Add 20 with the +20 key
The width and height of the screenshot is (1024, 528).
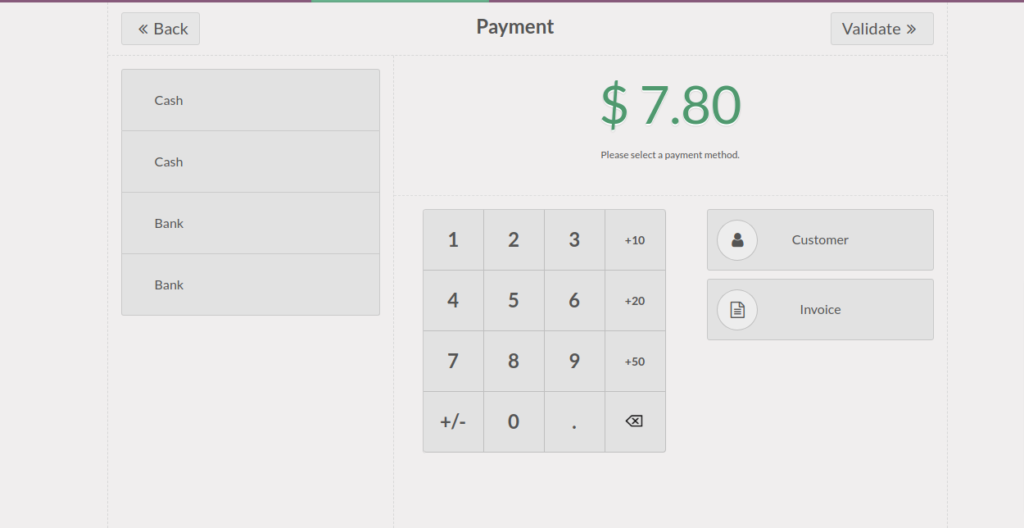pyautogui.click(x=634, y=301)
